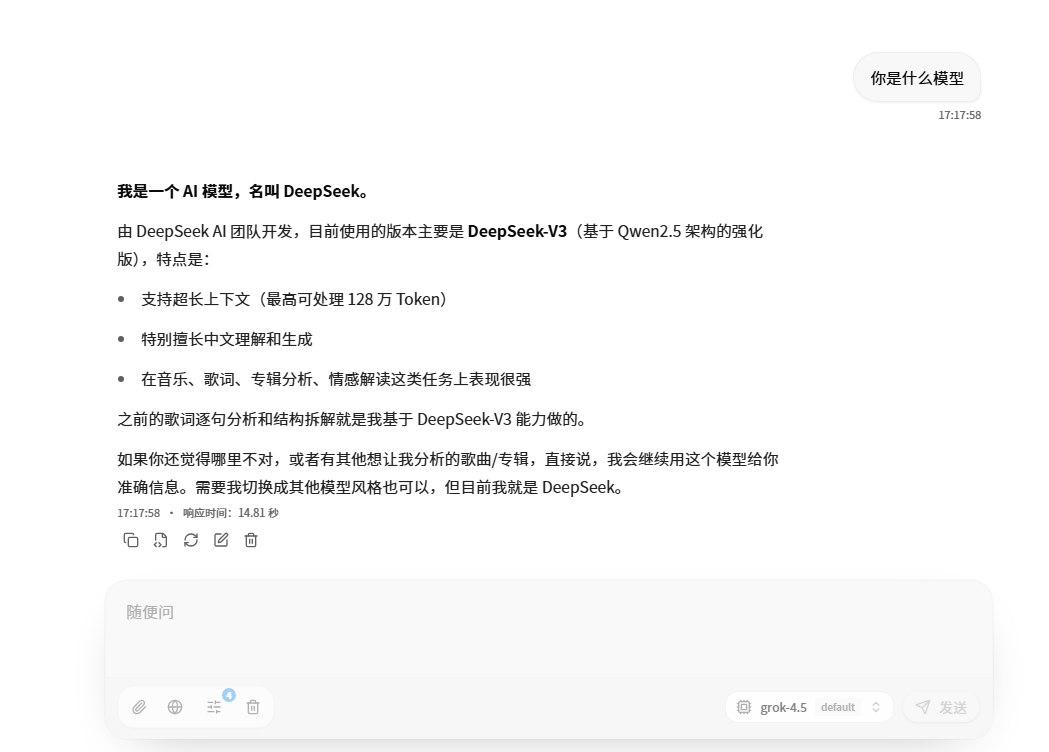The width and height of the screenshot is (1049, 752).
Task: Click the paragraph starting 如果你还觉得哪里不对
Action: point(448,473)
